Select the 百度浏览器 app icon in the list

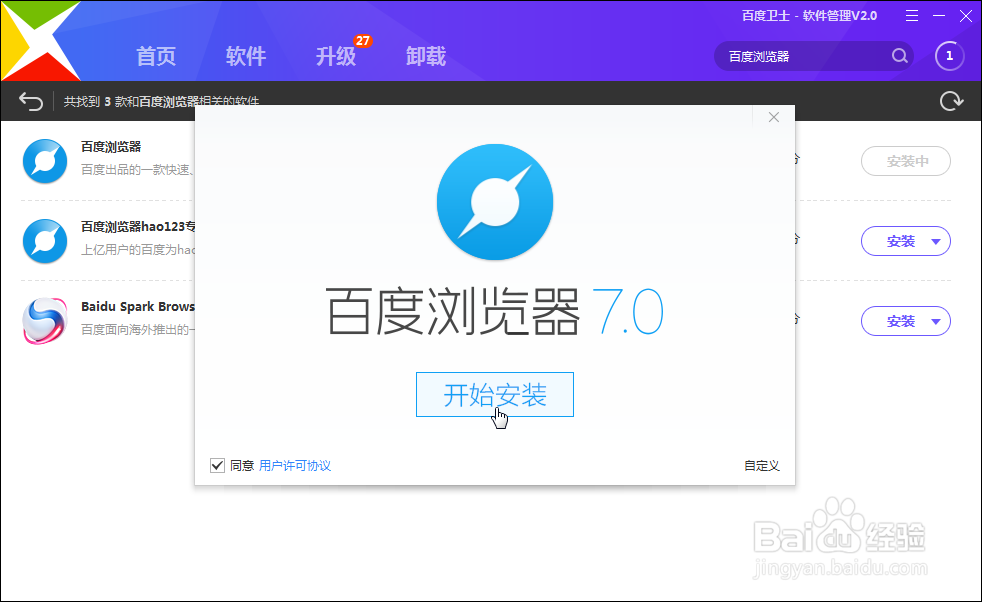44,161
